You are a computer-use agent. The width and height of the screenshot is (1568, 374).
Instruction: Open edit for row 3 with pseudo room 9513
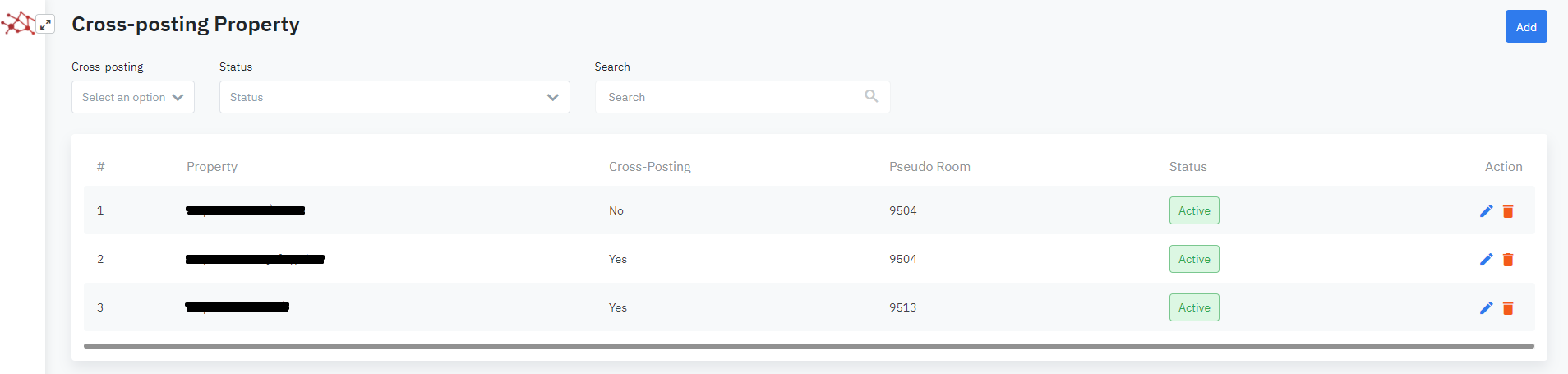pyautogui.click(x=1486, y=308)
